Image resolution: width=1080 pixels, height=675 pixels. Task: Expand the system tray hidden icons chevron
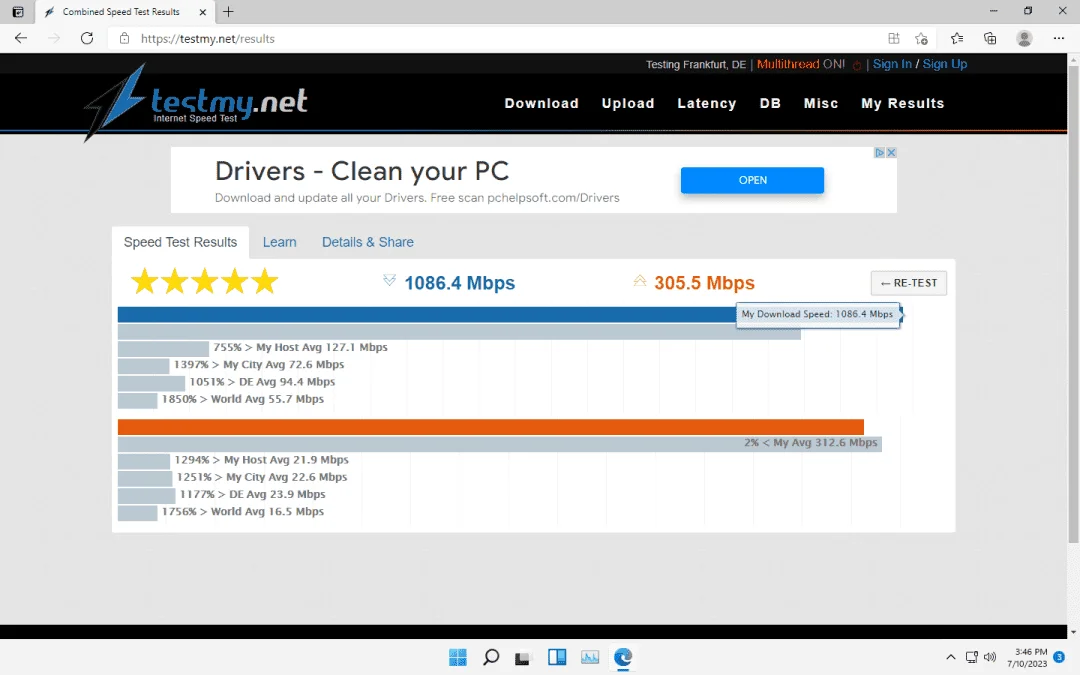pyautogui.click(x=951, y=658)
